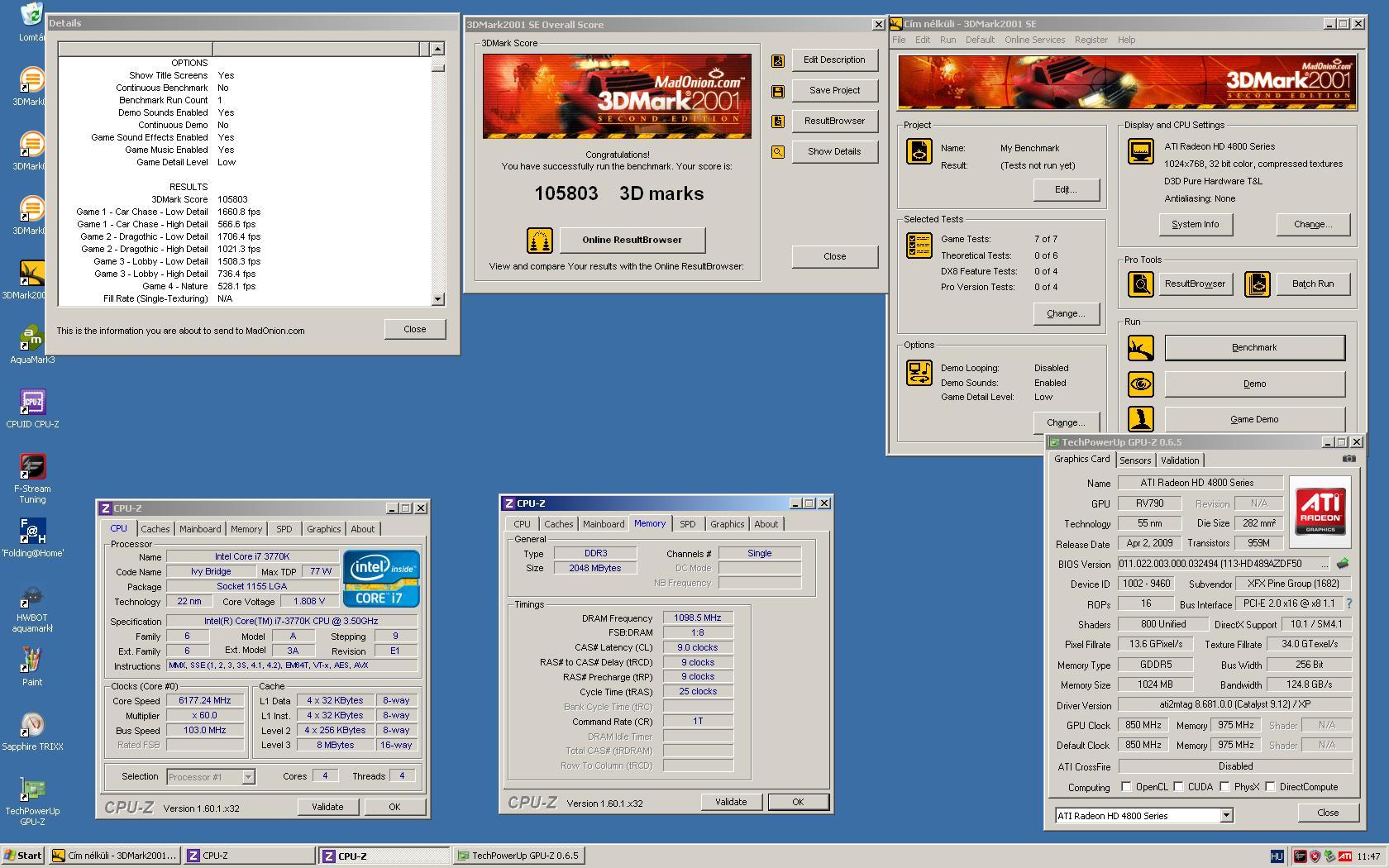
Task: Toggle the CUDA checkbox in GPU-Z
Action: pos(1178,787)
